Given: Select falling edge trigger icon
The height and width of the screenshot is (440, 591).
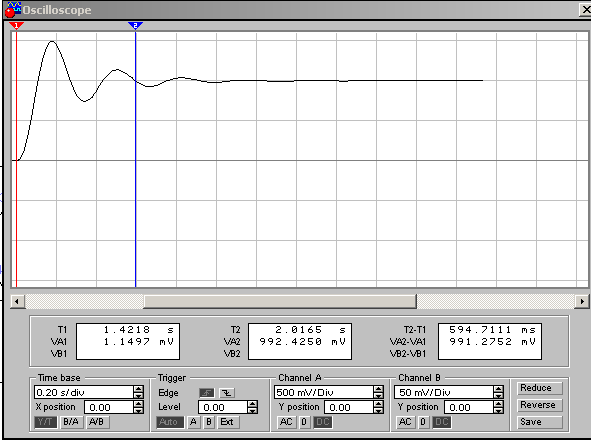Looking at the screenshot, I should point(227,393).
